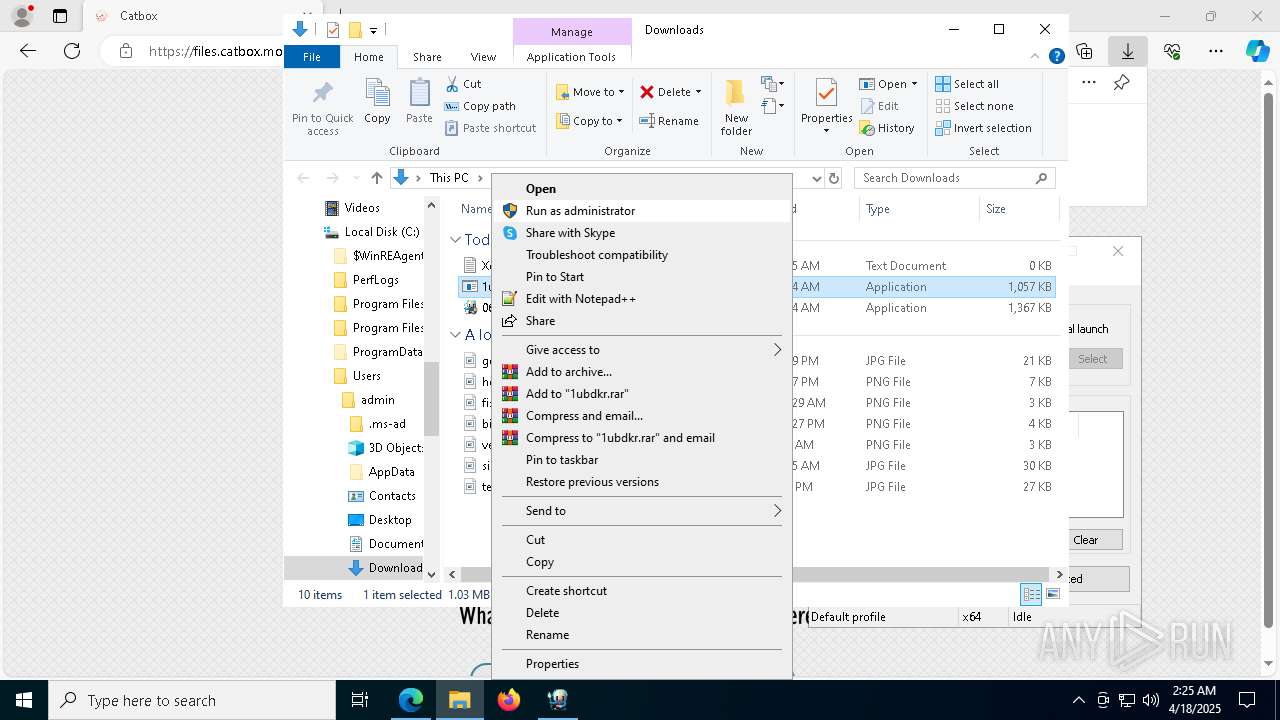Choose Edit with Notepad++
Image resolution: width=1280 pixels, height=720 pixels.
[642, 298]
